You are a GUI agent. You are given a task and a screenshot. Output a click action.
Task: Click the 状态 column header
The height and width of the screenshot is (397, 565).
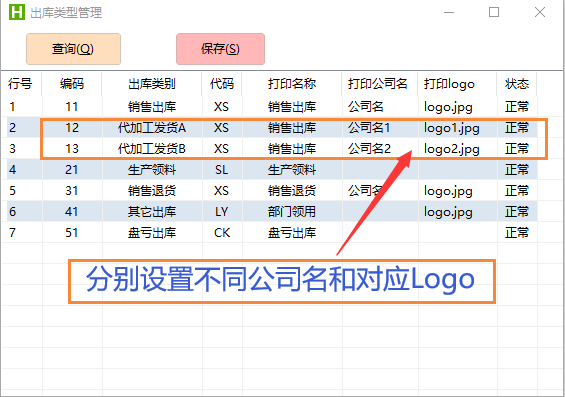pos(517,84)
